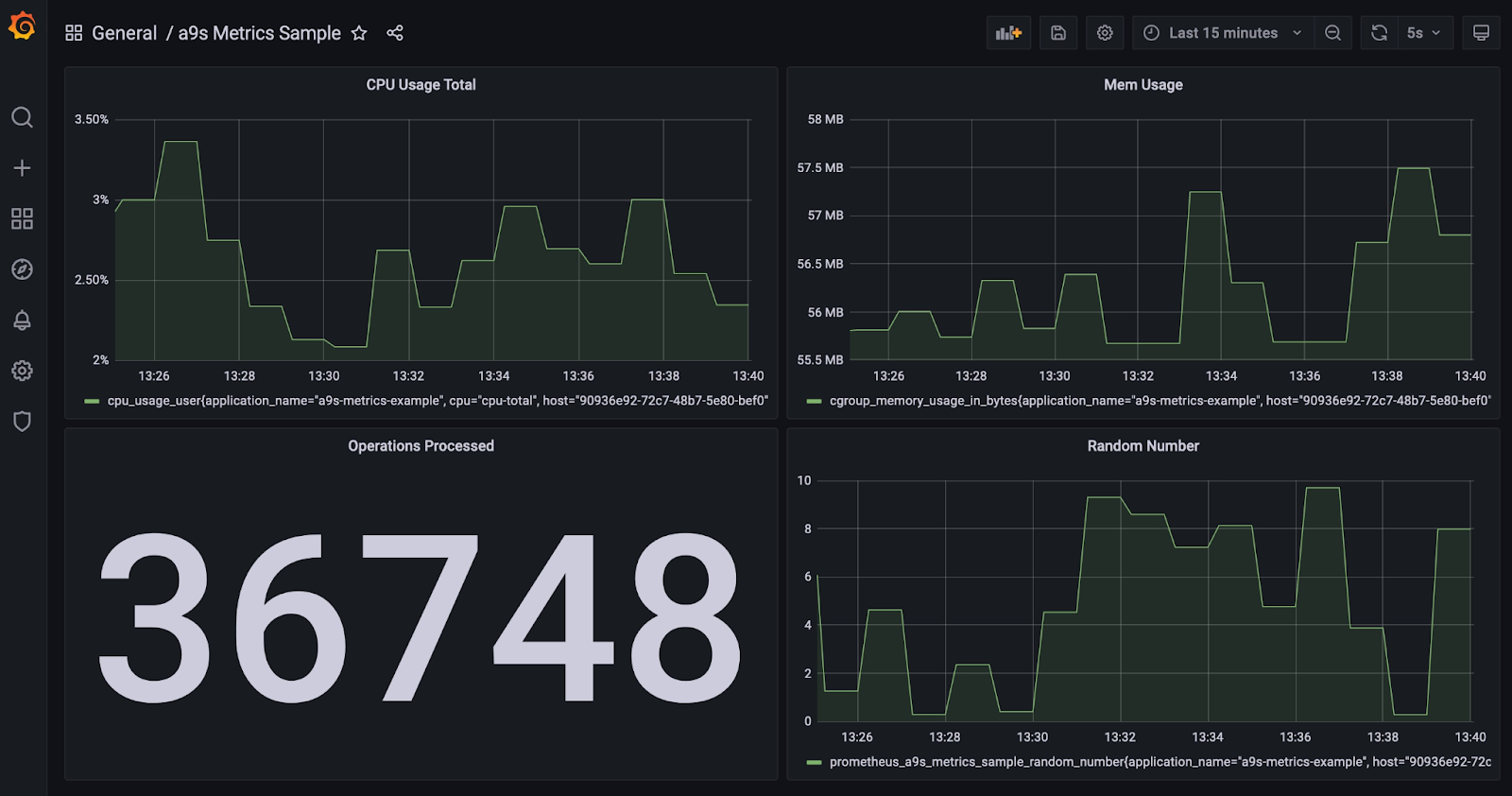Open the dashboard search icon
This screenshot has width=1512, height=796.
(x=22, y=117)
